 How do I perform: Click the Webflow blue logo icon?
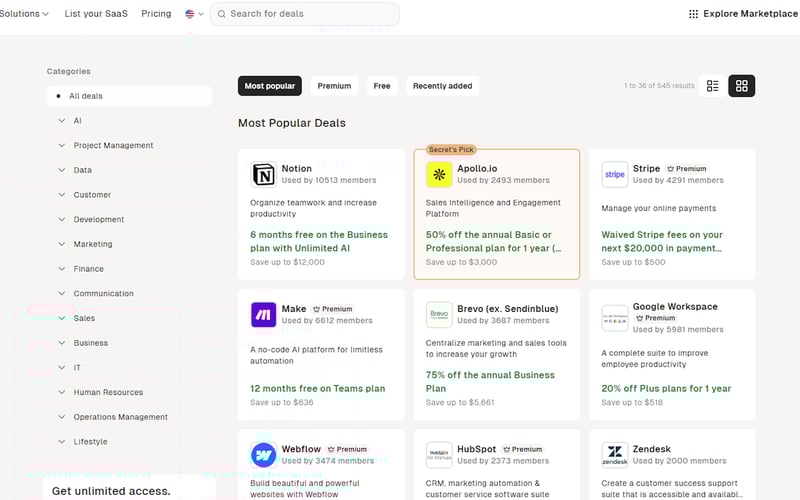click(x=263, y=455)
